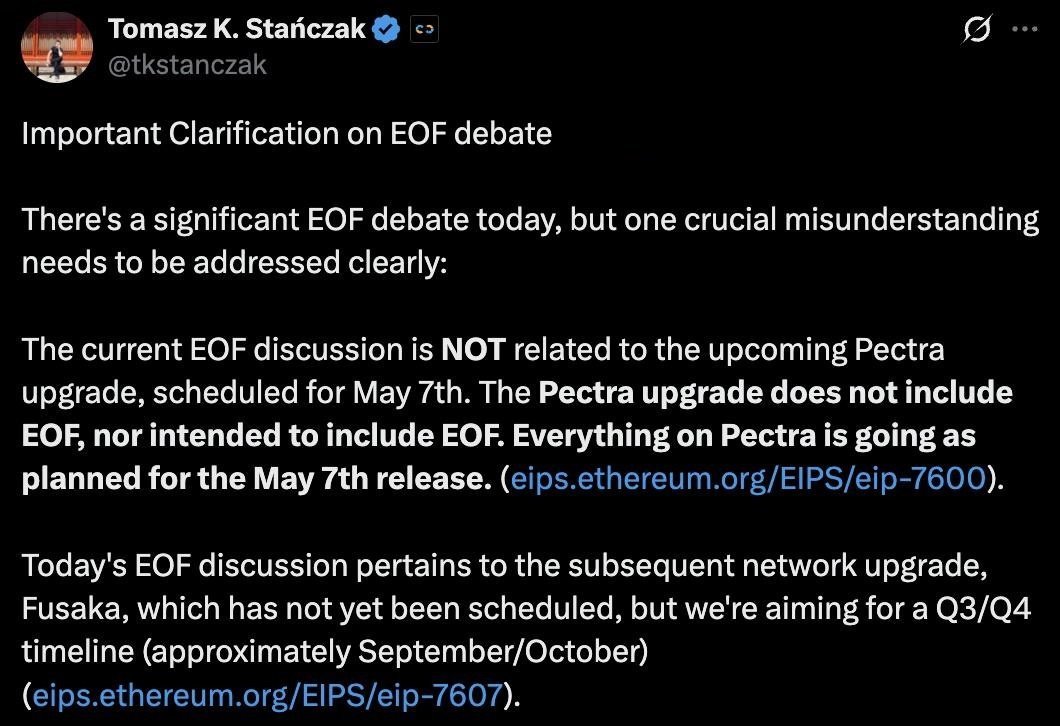Open the eips.ethereum.org/EIPS/eip-7607 link
The image size is (1060, 726).
pos(268,695)
